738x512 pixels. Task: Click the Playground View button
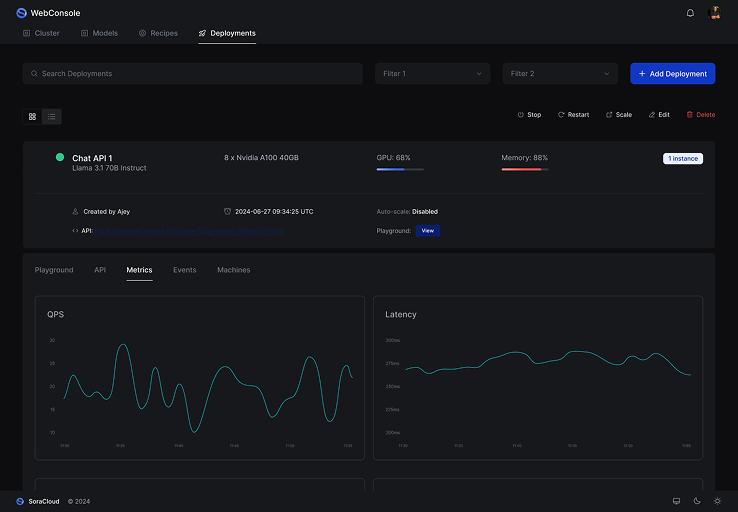click(428, 231)
